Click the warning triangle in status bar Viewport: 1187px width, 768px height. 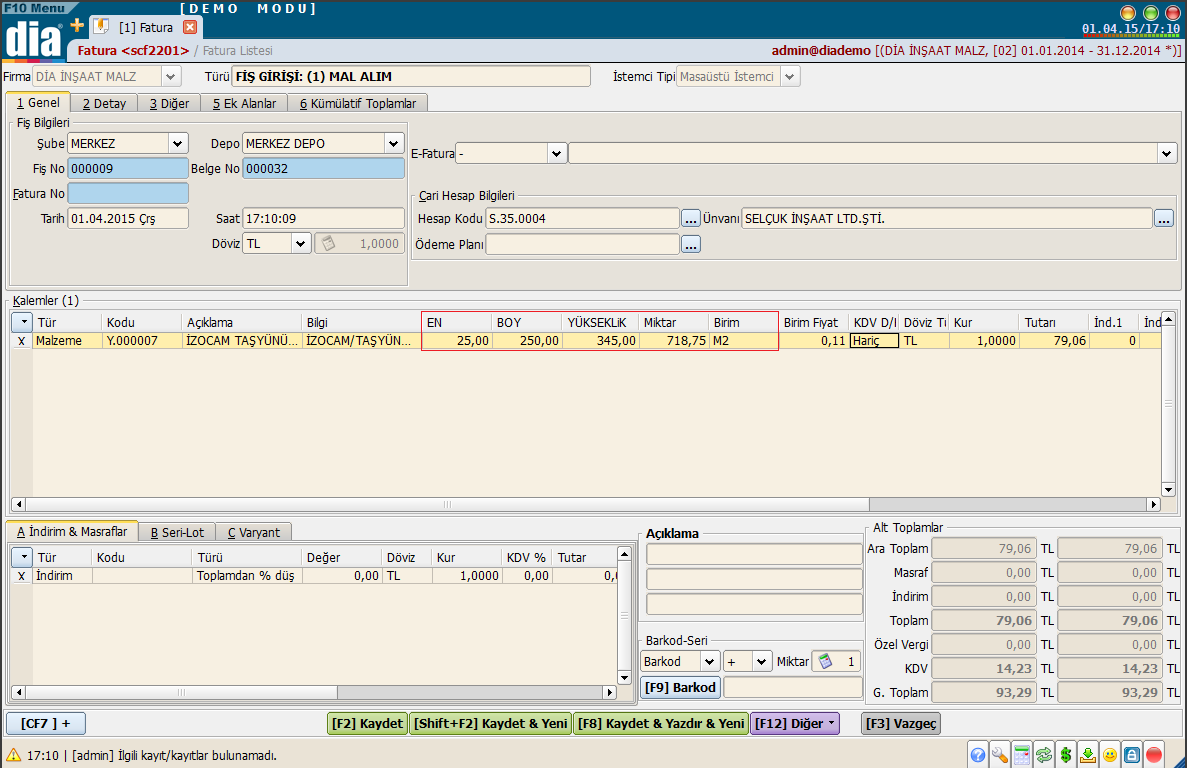pos(14,755)
